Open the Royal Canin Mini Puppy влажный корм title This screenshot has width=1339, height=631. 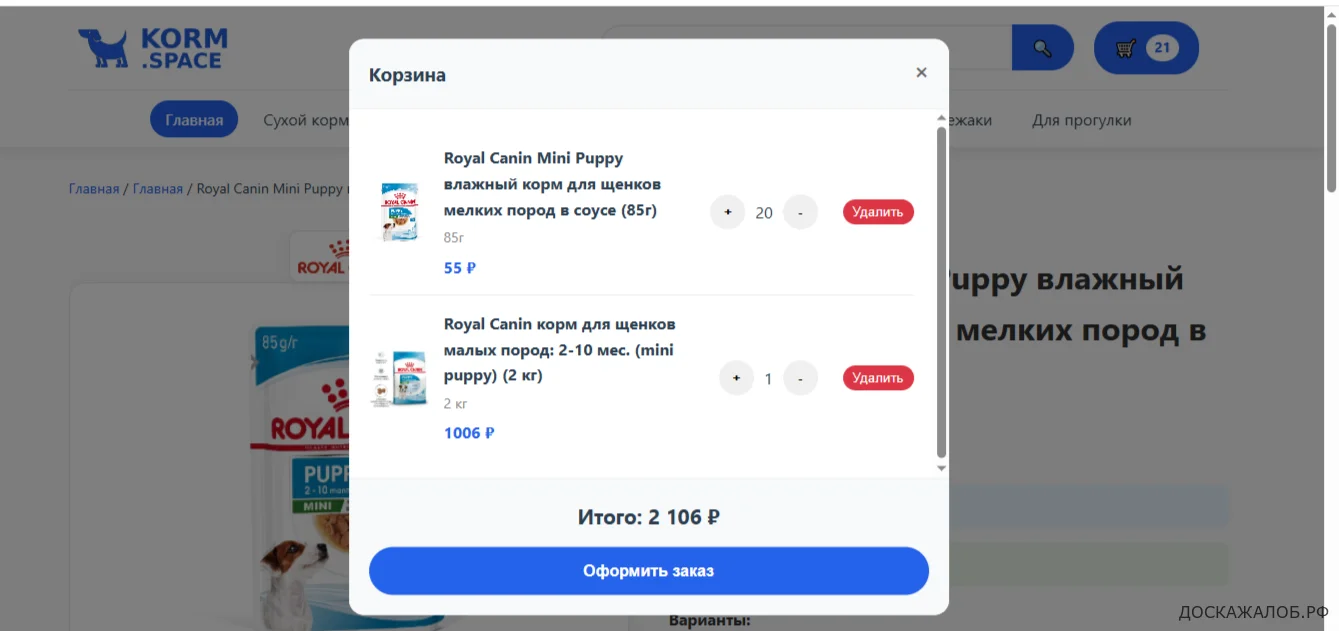pos(553,184)
